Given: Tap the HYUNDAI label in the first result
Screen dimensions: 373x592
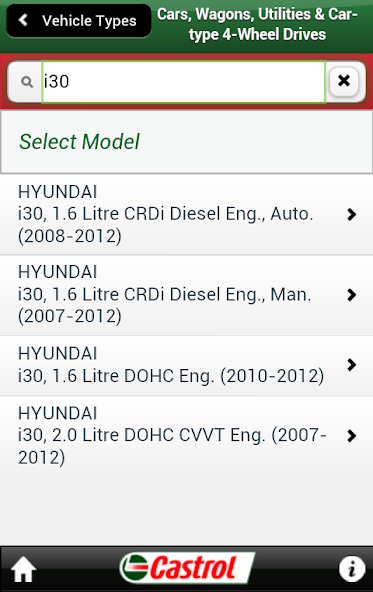Looking at the screenshot, I should coord(57,192).
